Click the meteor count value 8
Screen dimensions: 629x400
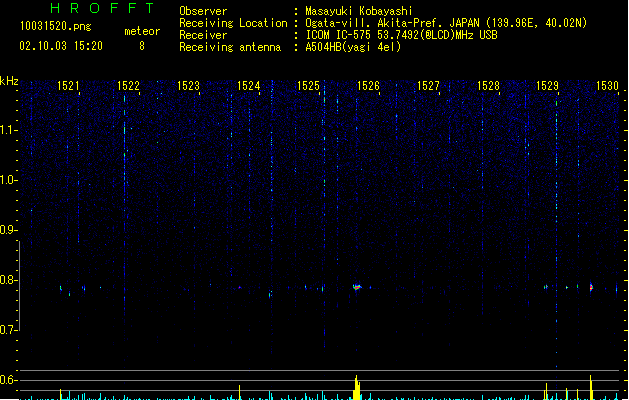[x=142, y=46]
